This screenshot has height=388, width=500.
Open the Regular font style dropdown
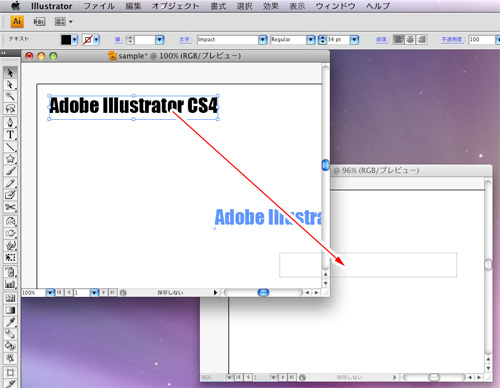(311, 40)
